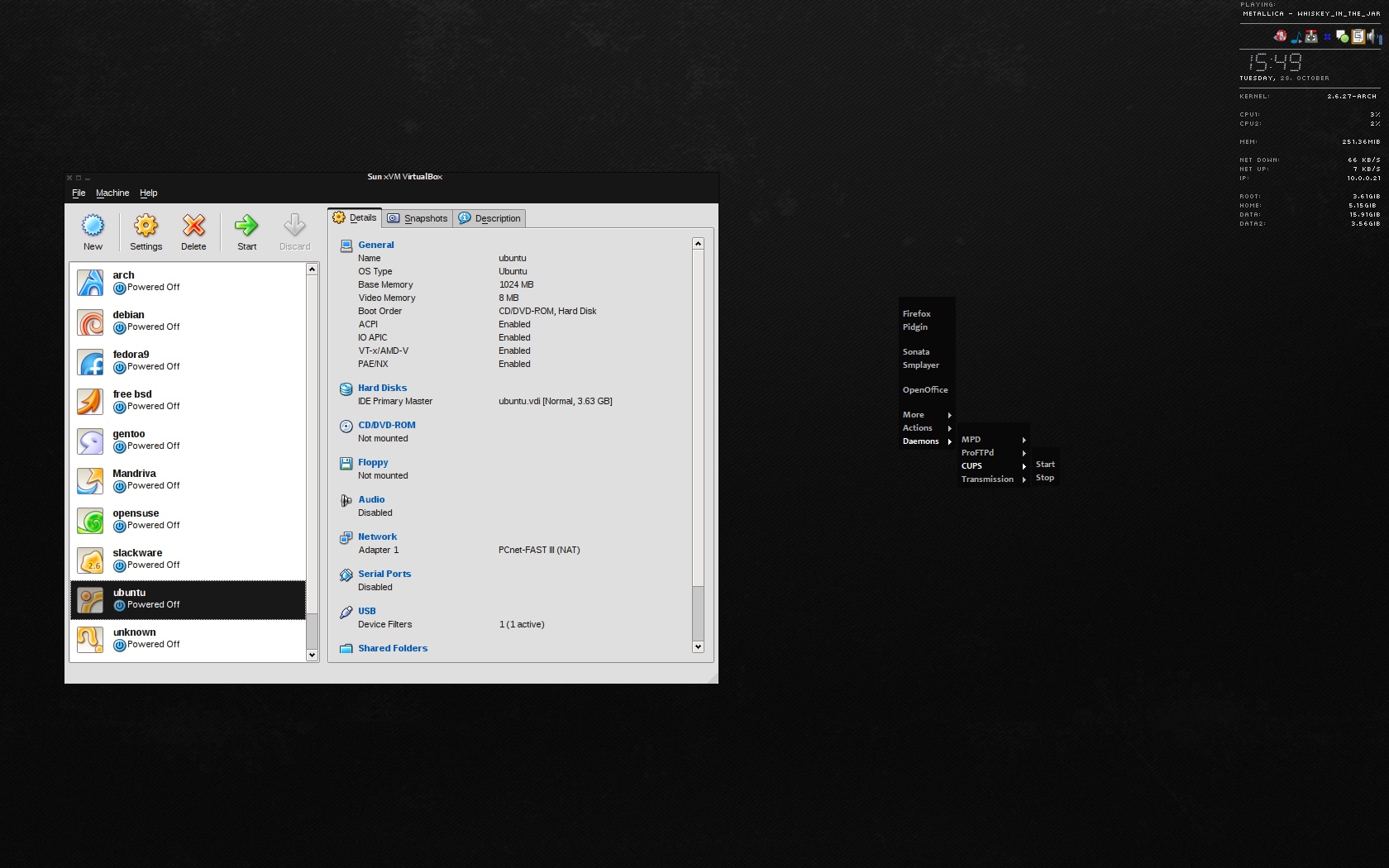
Task: Launch OpenOffice from the desktop menu
Action: click(925, 390)
